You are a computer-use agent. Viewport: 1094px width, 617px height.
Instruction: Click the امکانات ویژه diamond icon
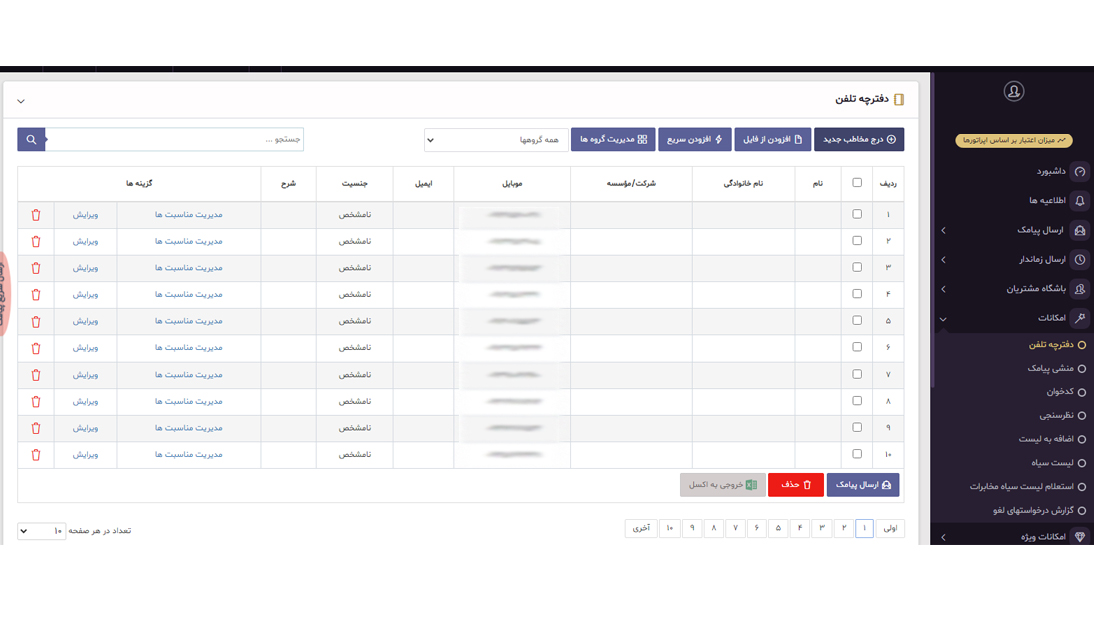pyautogui.click(x=1079, y=537)
